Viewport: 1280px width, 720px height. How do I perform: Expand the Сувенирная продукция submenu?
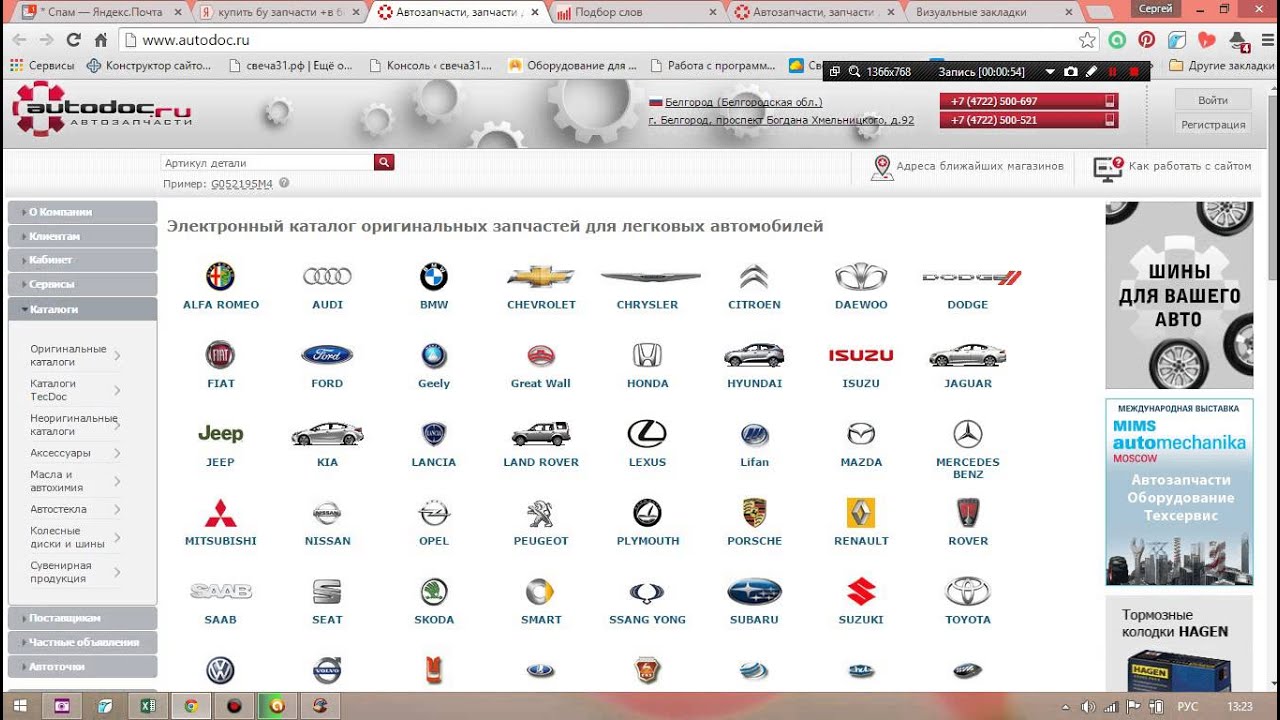click(x=117, y=572)
